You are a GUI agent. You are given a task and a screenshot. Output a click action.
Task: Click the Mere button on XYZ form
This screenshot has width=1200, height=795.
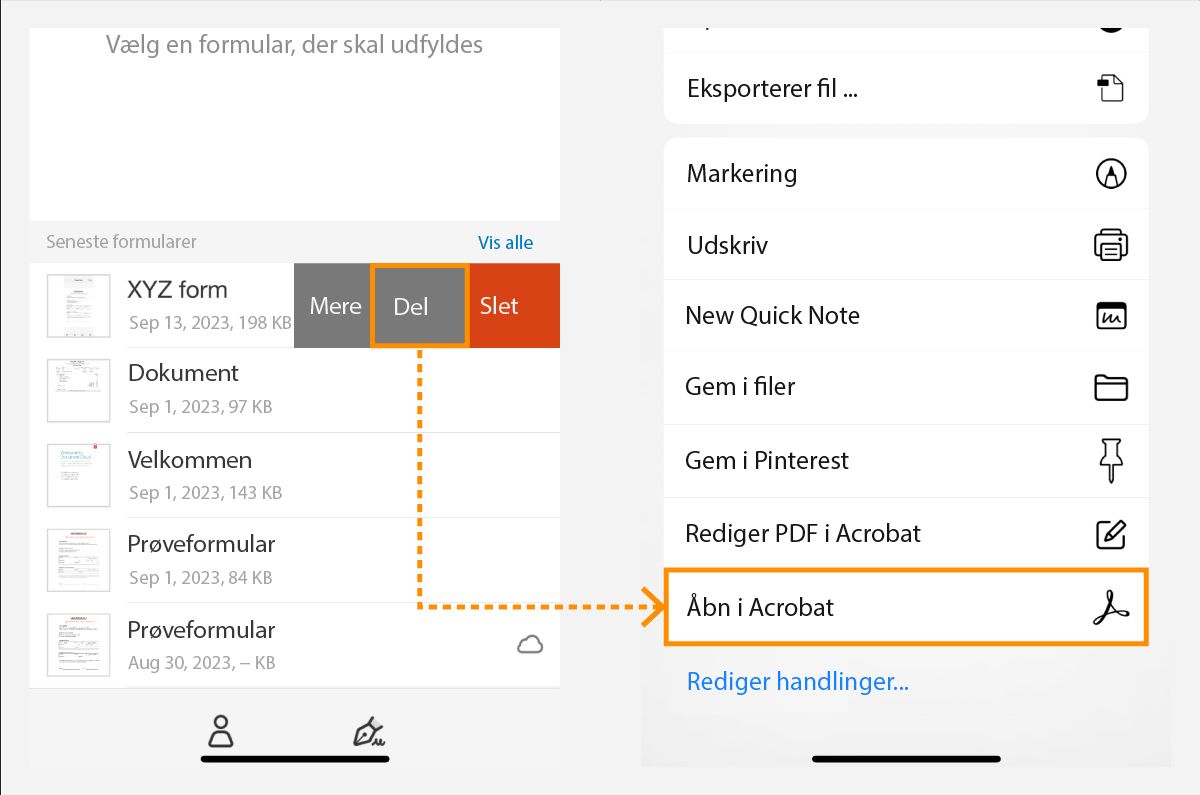pos(334,306)
